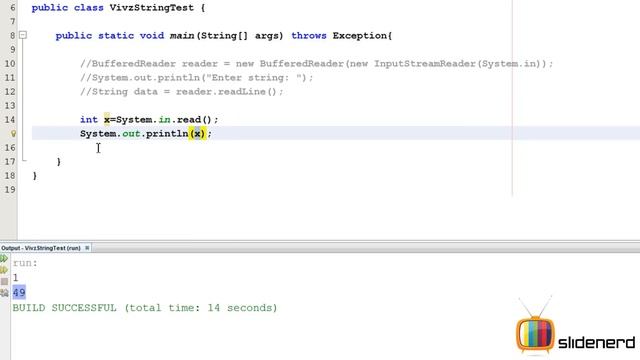Image resolution: width=640 pixels, height=360 pixels.
Task: Click the gray Stop square in Output panel
Action: [x=4, y=281]
